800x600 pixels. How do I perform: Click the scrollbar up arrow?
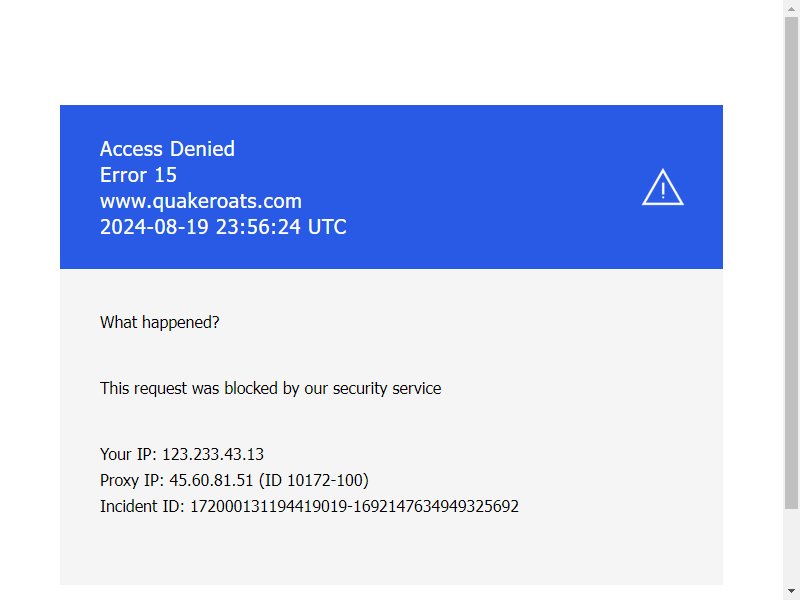791,8
